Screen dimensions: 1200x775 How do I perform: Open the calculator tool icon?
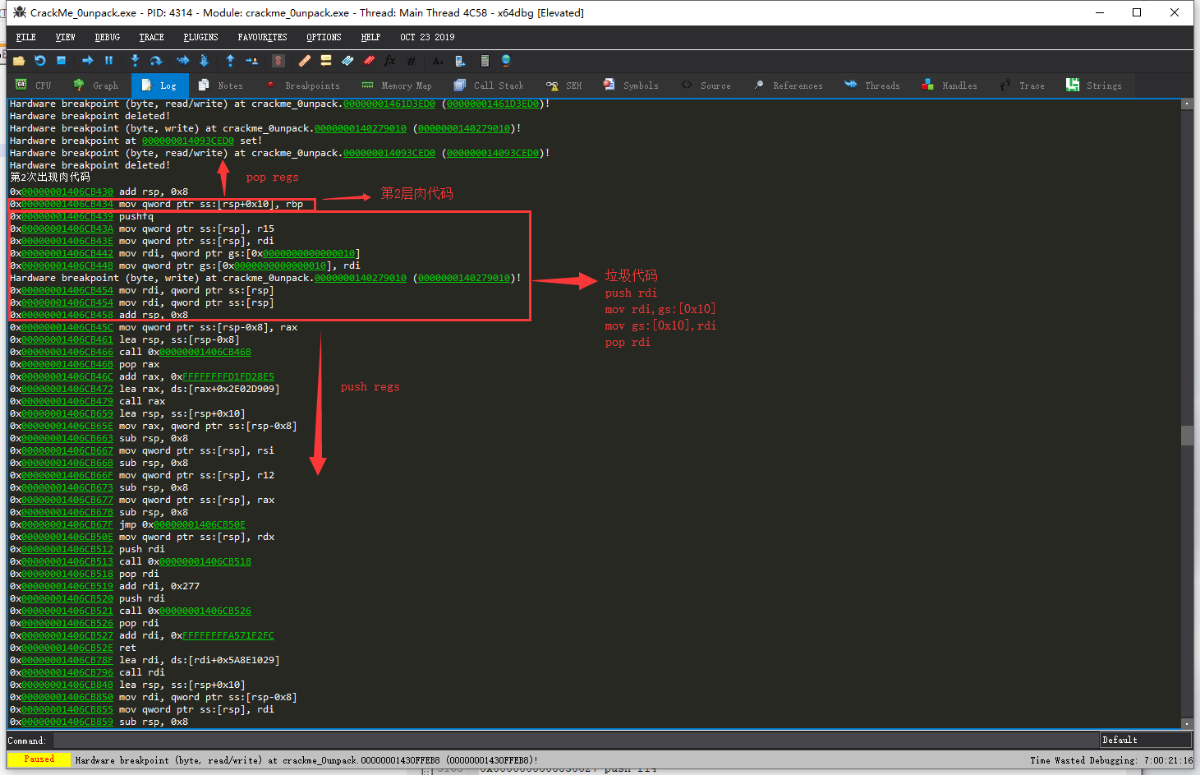tap(485, 61)
